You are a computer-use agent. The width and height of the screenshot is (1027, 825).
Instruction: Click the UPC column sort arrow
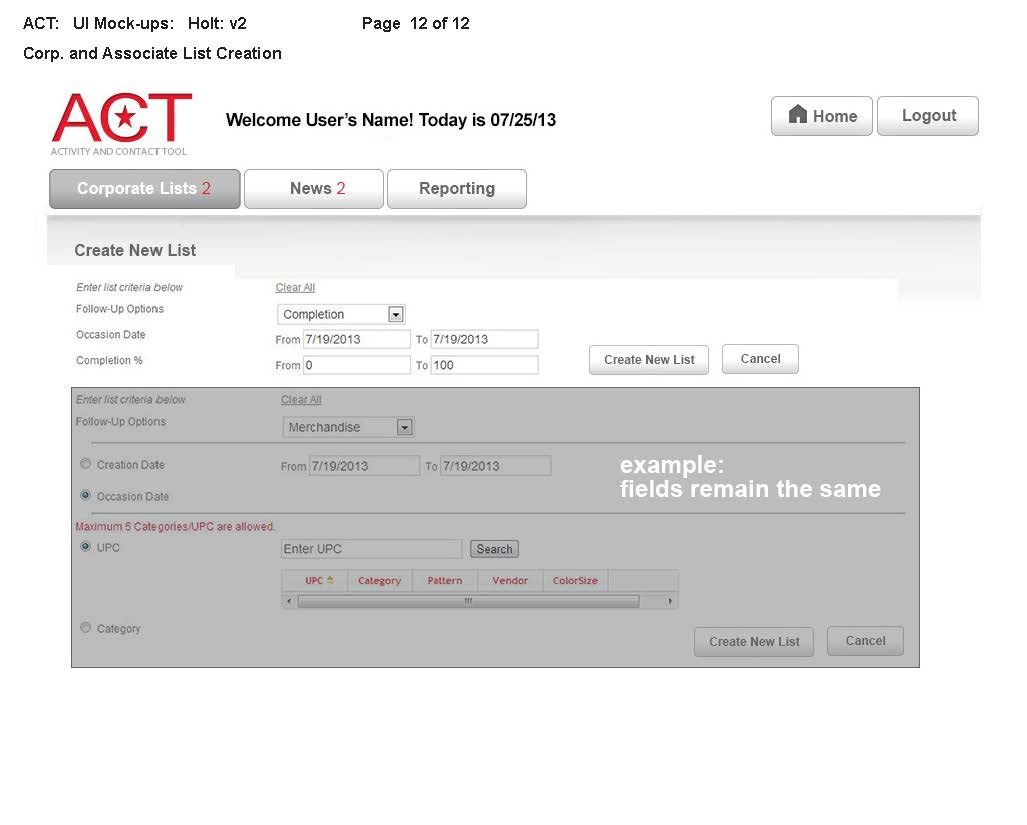point(330,580)
